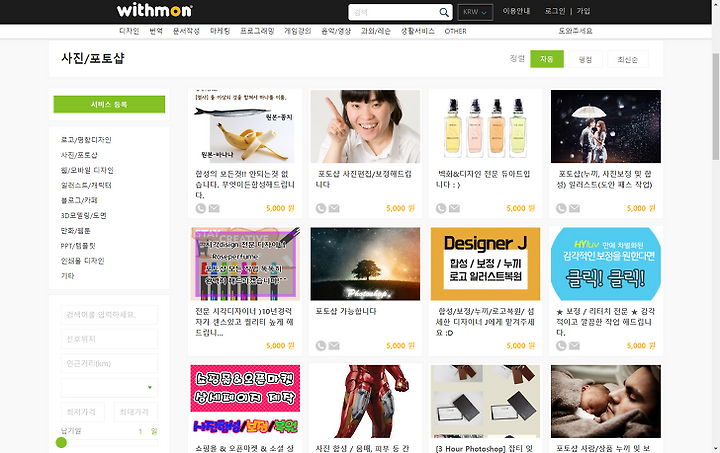Open 번역 category in navigation

point(156,31)
